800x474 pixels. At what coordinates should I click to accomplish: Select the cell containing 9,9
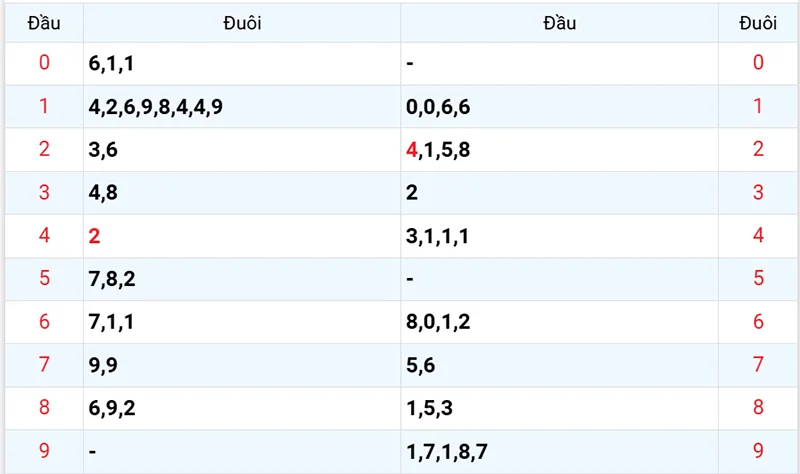(103, 365)
